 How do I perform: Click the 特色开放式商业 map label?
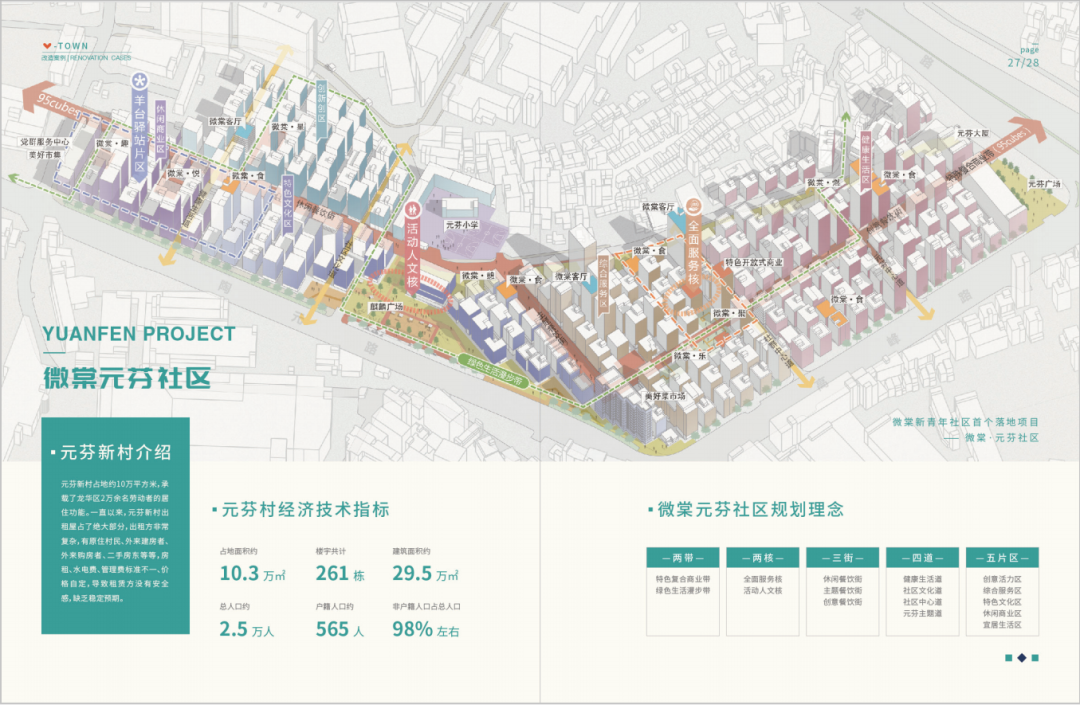[x=754, y=262]
